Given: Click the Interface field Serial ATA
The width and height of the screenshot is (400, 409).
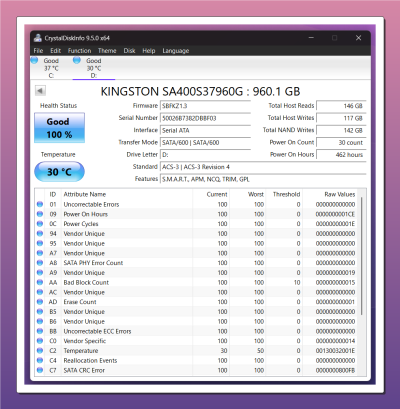Looking at the screenshot, I should click(205, 130).
